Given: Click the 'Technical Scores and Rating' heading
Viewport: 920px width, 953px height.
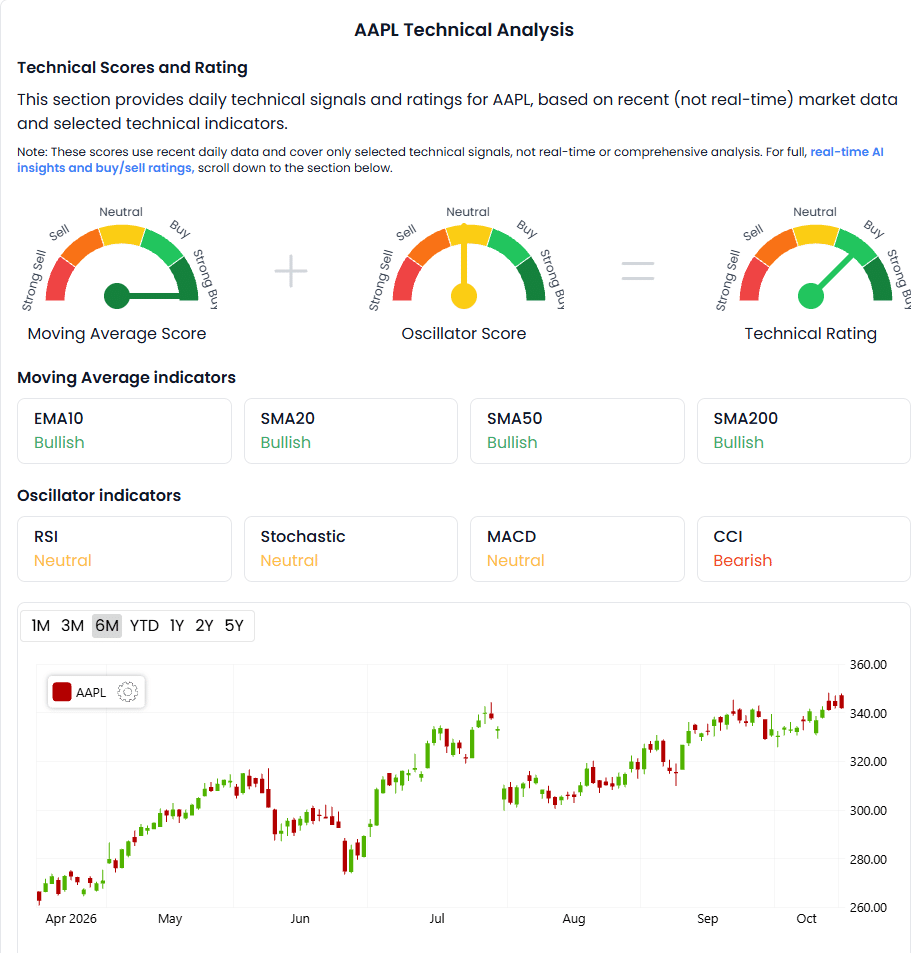Looking at the screenshot, I should (132, 67).
